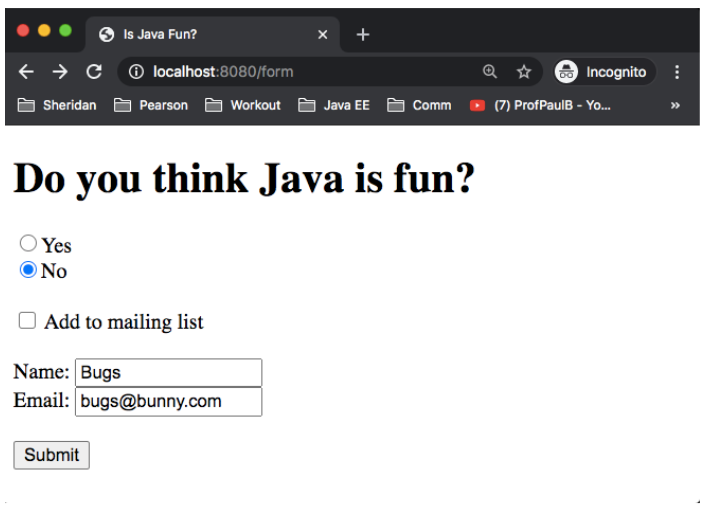711x508 pixels.
Task: Open the Chrome three-dot menu
Action: [677, 72]
